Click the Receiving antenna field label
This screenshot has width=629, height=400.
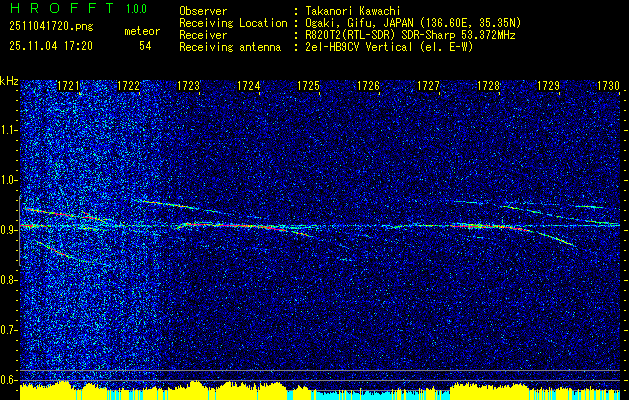pos(230,47)
